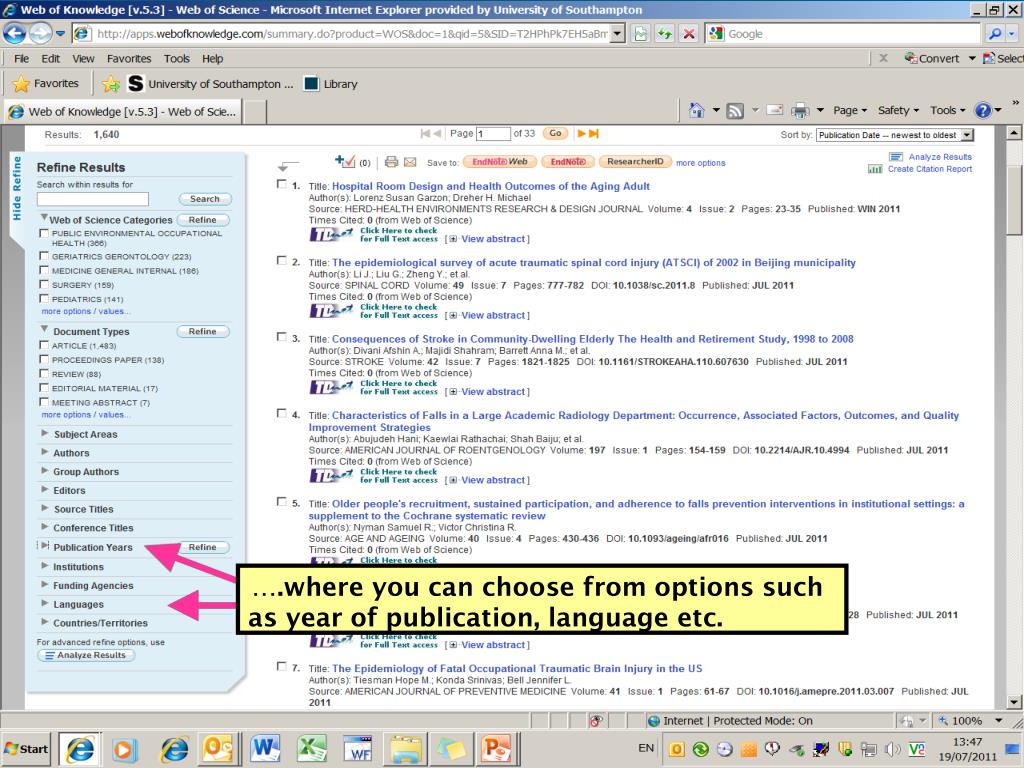The width and height of the screenshot is (1024, 768).
Task: Click the Add to Favorites Bar star icon
Action: coord(111,84)
